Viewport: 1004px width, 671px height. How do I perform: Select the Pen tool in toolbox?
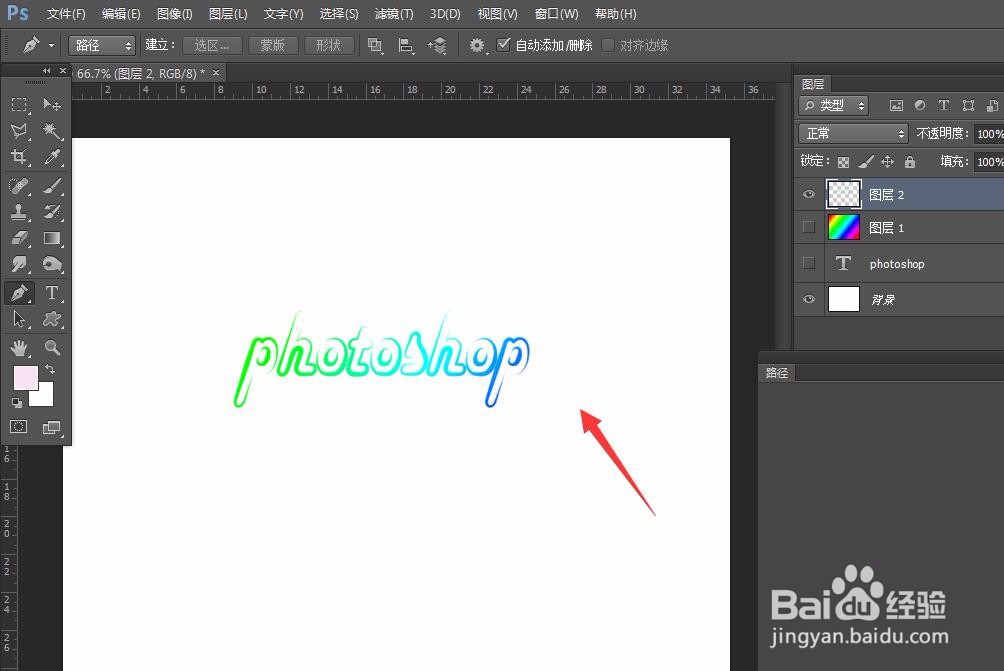point(19,293)
